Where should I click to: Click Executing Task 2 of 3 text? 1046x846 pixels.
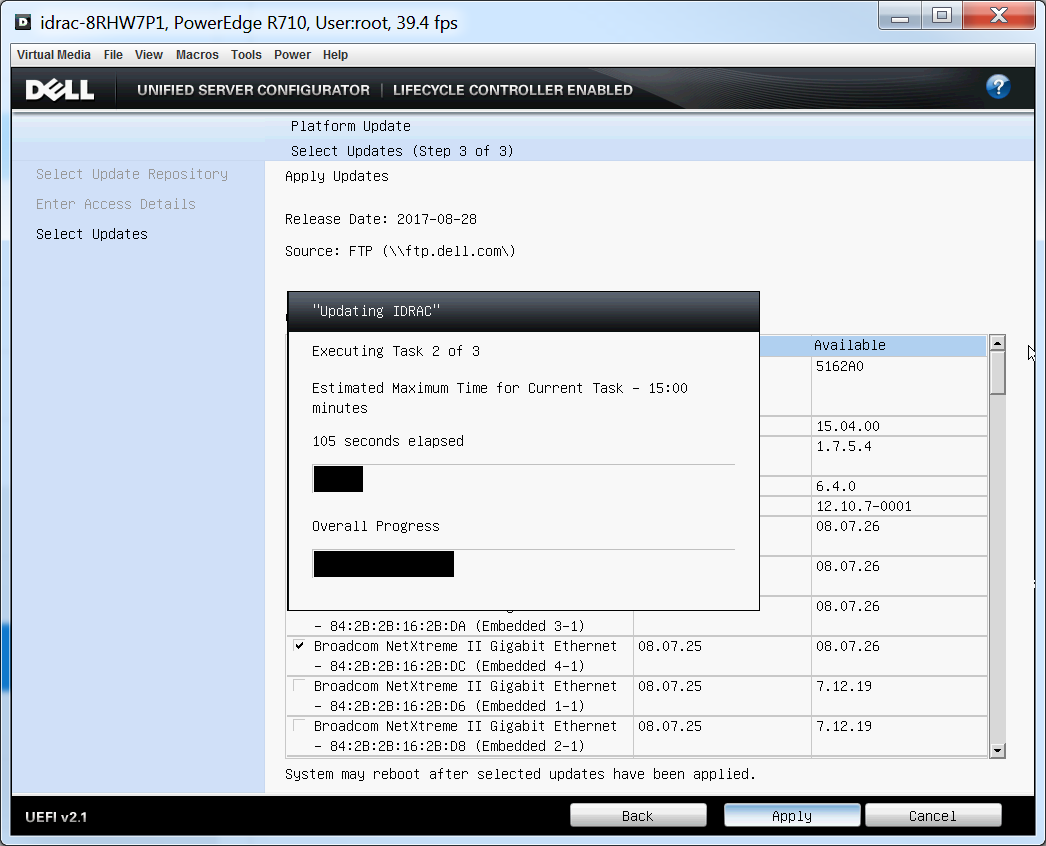pyautogui.click(x=396, y=352)
